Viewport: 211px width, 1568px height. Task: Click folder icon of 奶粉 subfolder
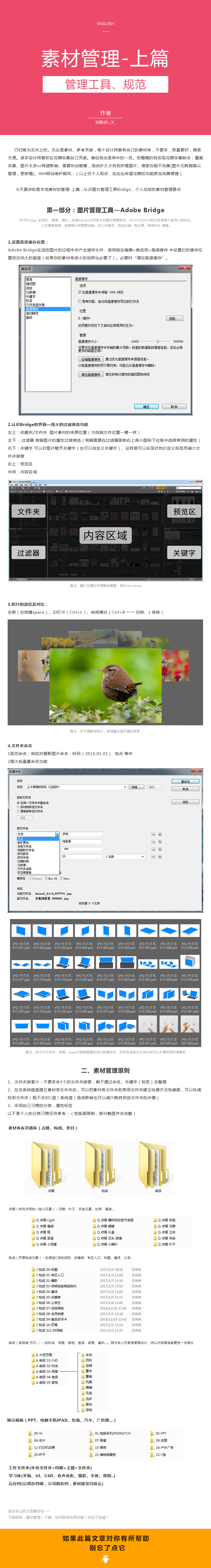(x=83, y=1361)
